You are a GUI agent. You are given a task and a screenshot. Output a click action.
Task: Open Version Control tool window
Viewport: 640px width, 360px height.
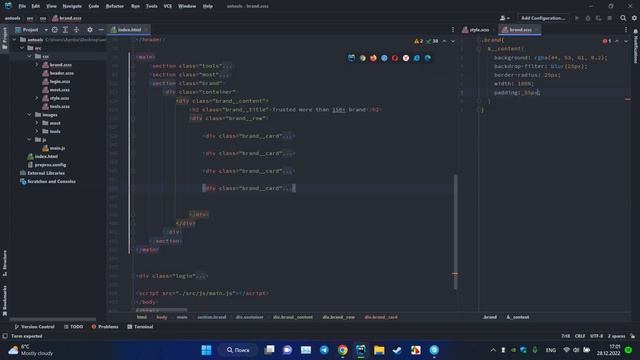coord(34,327)
